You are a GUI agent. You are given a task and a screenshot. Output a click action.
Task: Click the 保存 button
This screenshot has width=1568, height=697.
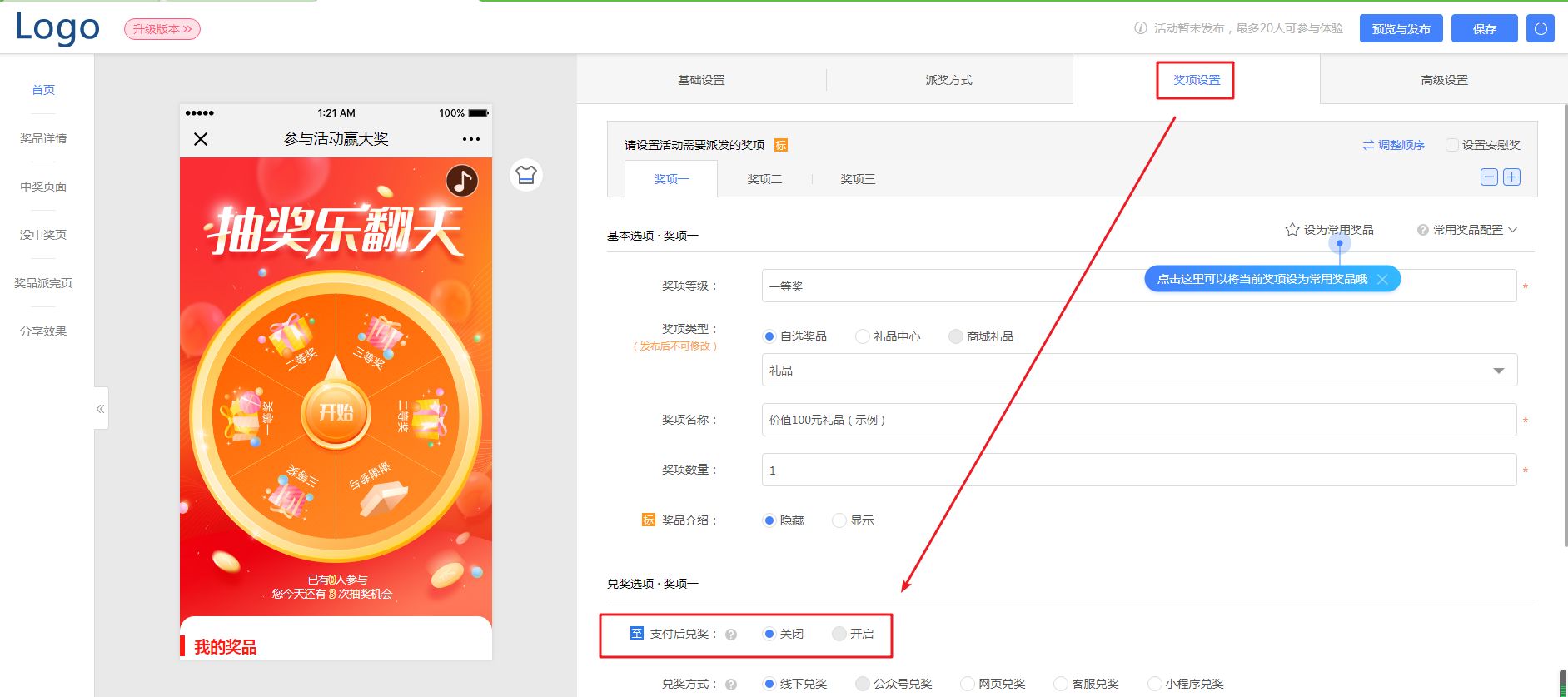1485,28
